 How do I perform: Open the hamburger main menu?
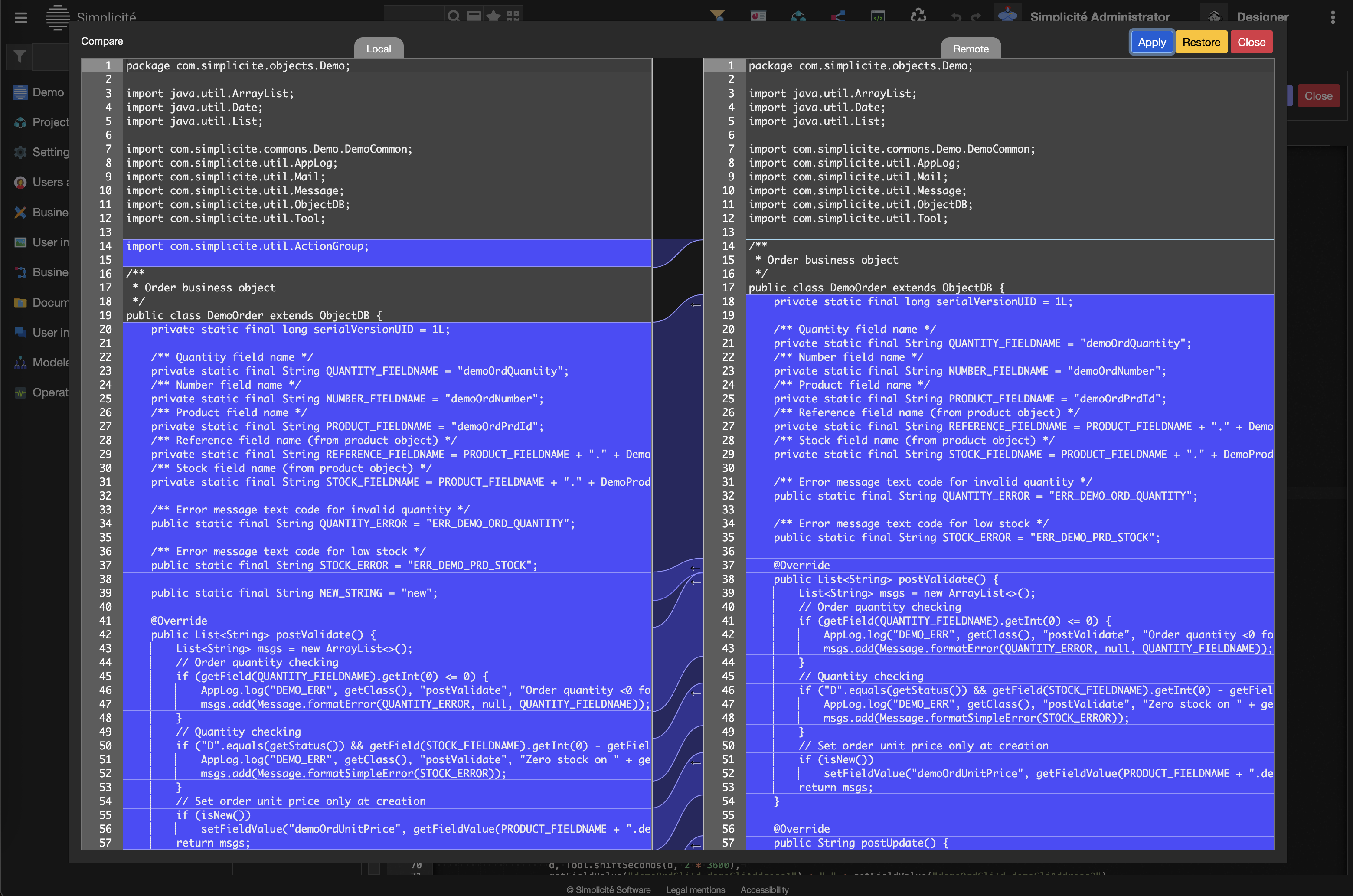point(20,17)
